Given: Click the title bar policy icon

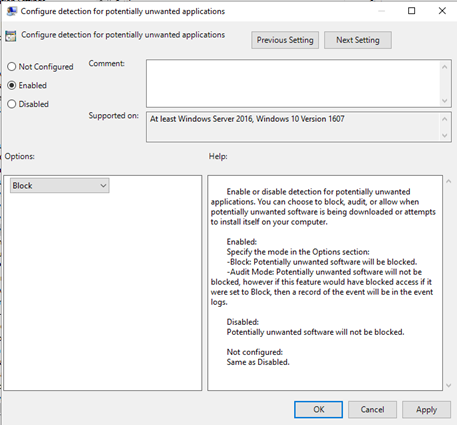Looking at the screenshot, I should click(x=12, y=11).
